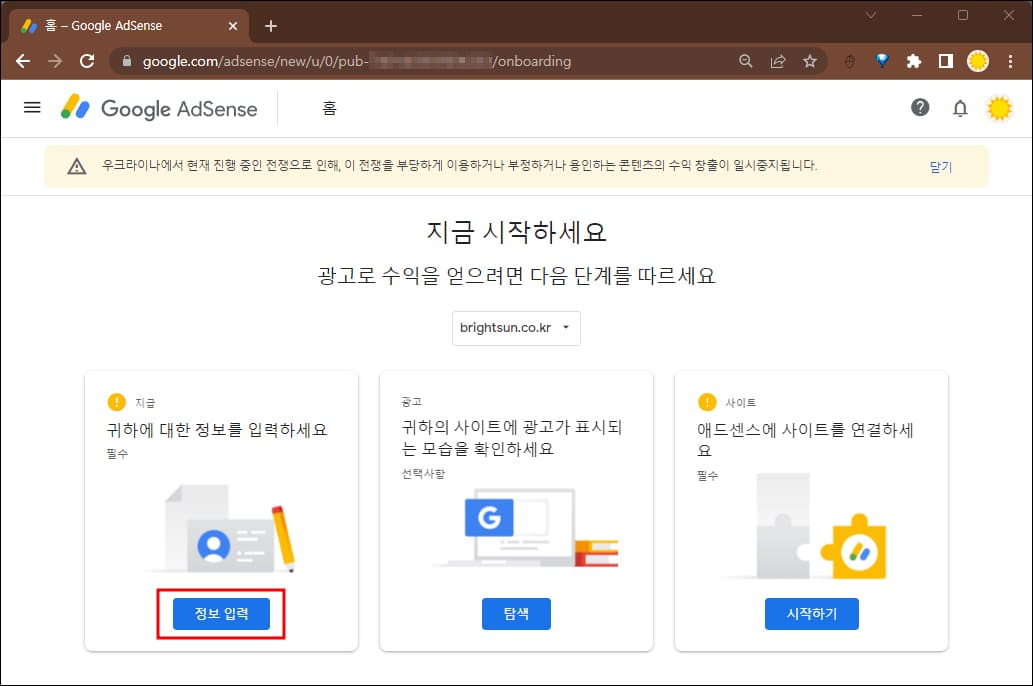This screenshot has width=1033, height=686.
Task: Click the blue gem extension icon
Action: click(x=882, y=61)
